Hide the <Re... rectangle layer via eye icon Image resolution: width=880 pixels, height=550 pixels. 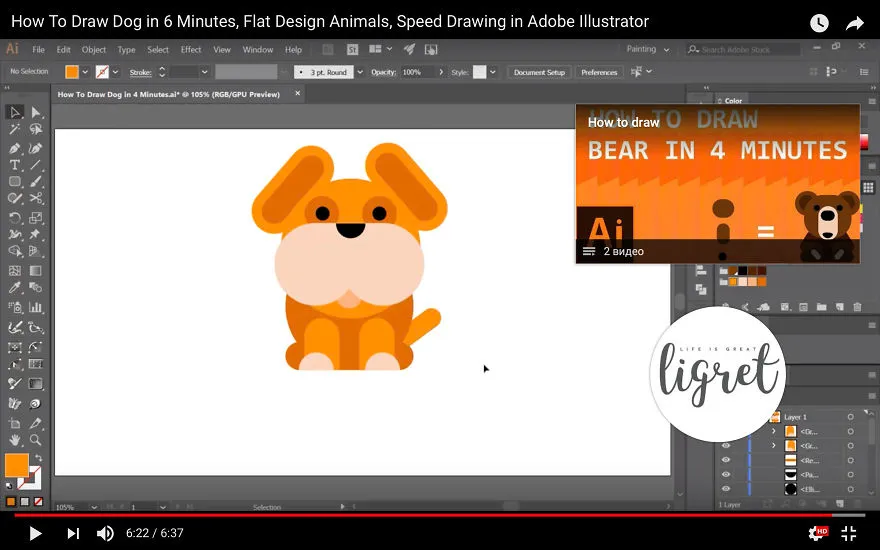(x=726, y=460)
